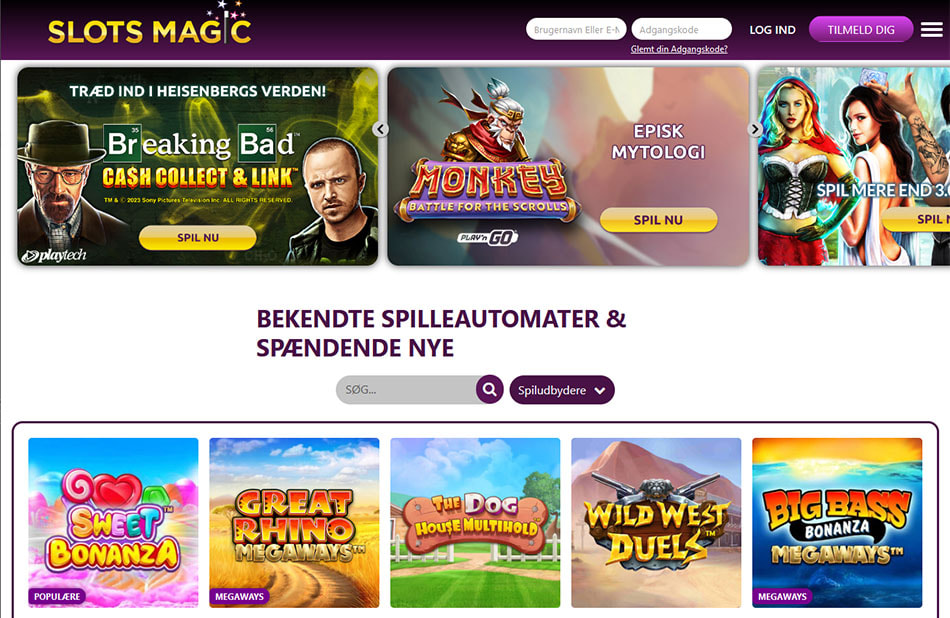
Task: Select The Dog House Multihold game
Action: 475,522
